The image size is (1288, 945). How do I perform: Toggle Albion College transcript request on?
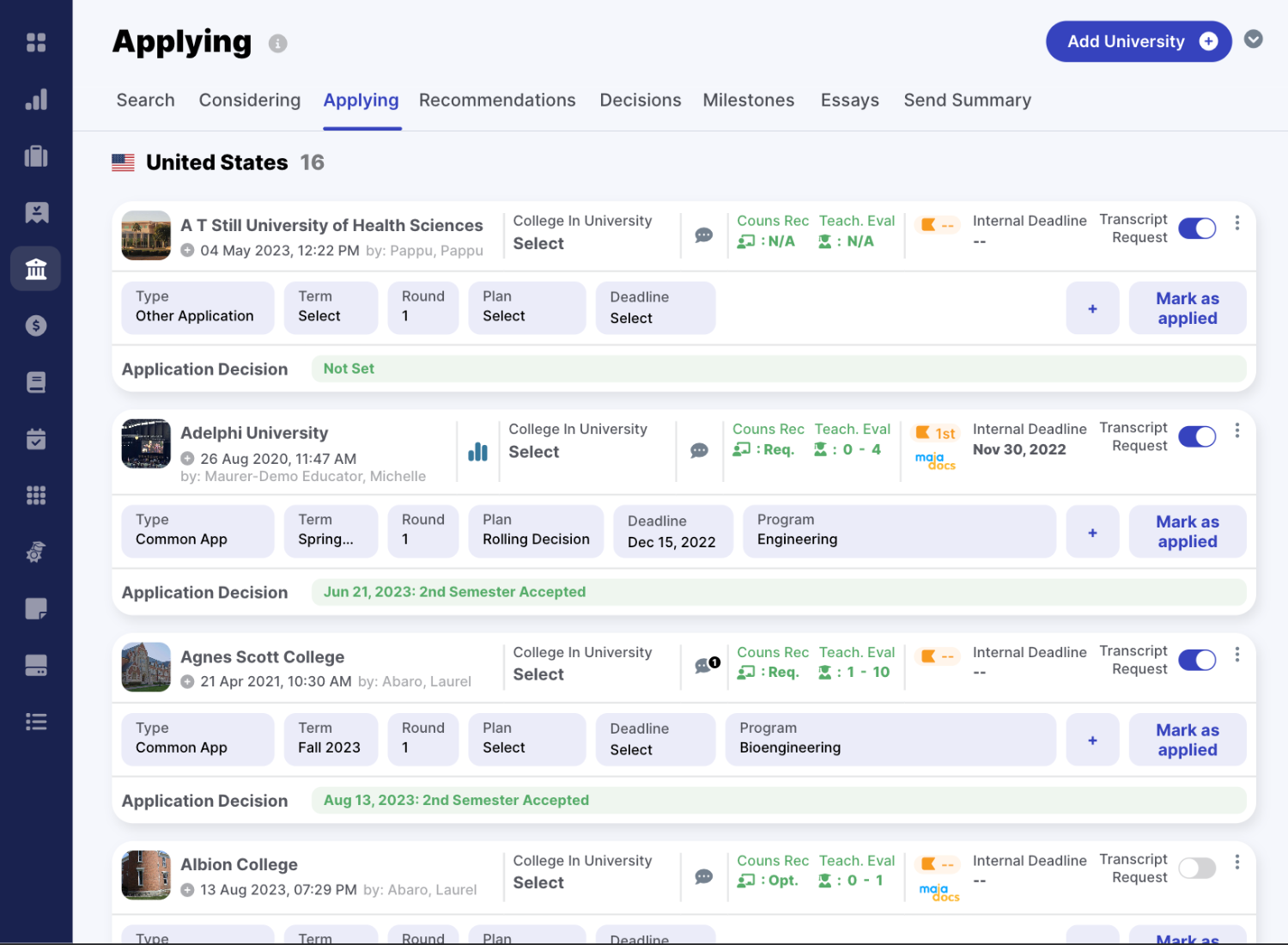[1197, 868]
